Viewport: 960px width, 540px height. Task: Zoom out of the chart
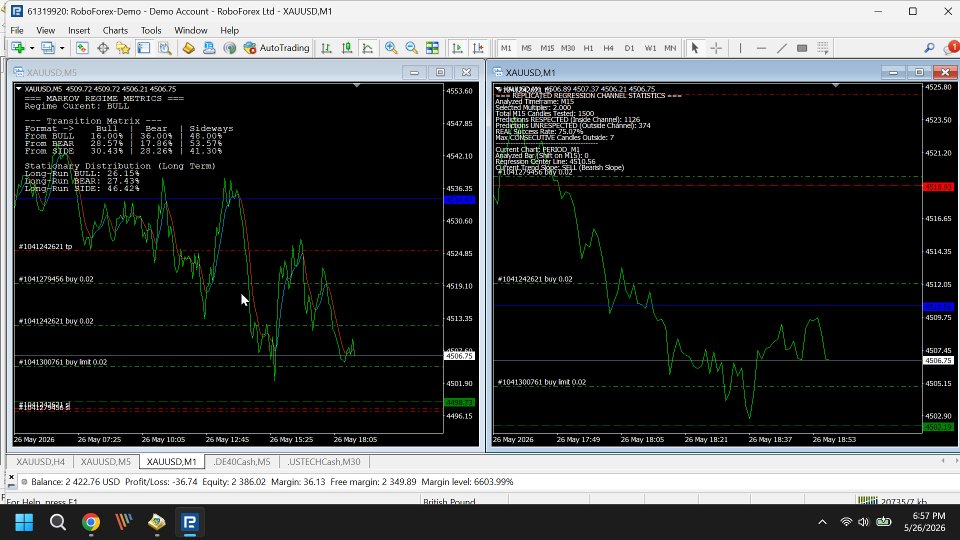[411, 48]
